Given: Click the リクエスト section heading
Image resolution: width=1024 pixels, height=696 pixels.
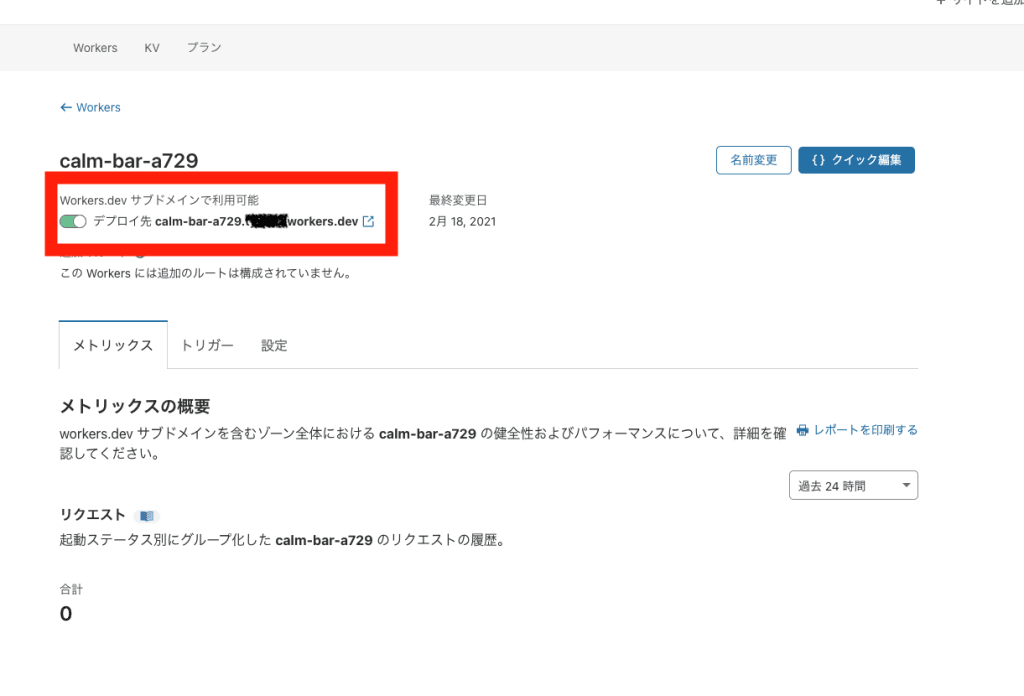Looking at the screenshot, I should point(92,515).
